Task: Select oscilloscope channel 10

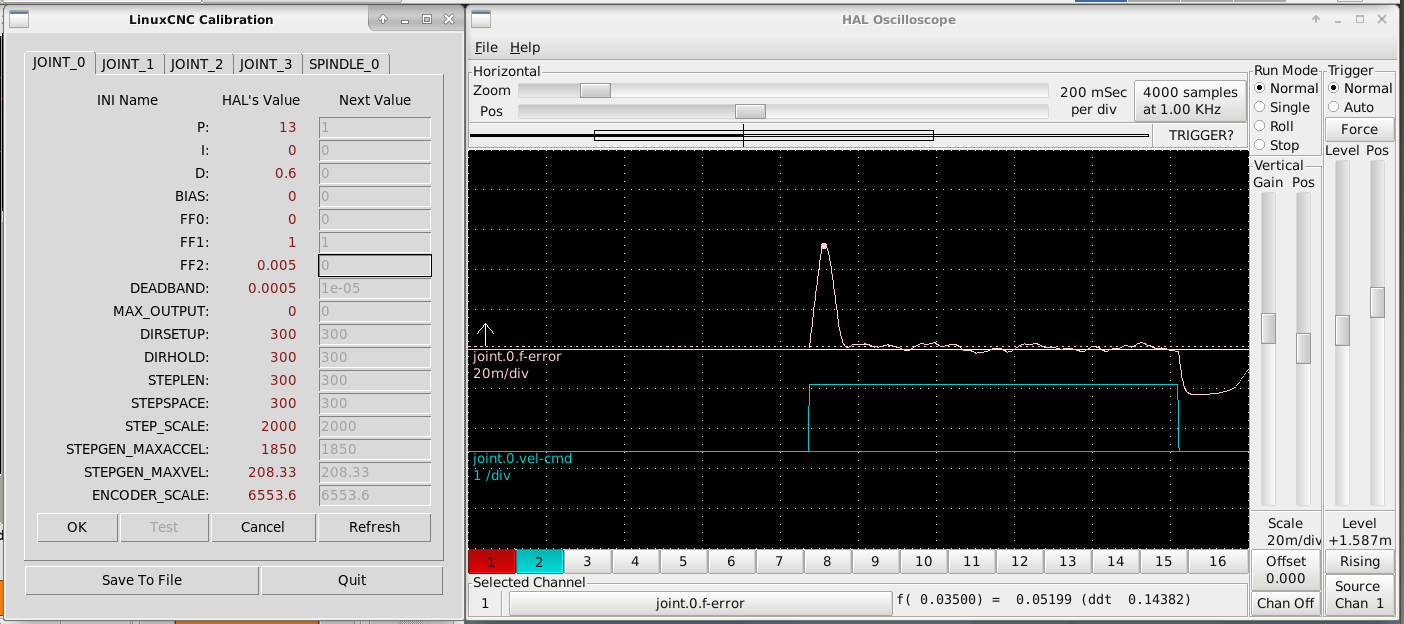Action: [x=923, y=561]
